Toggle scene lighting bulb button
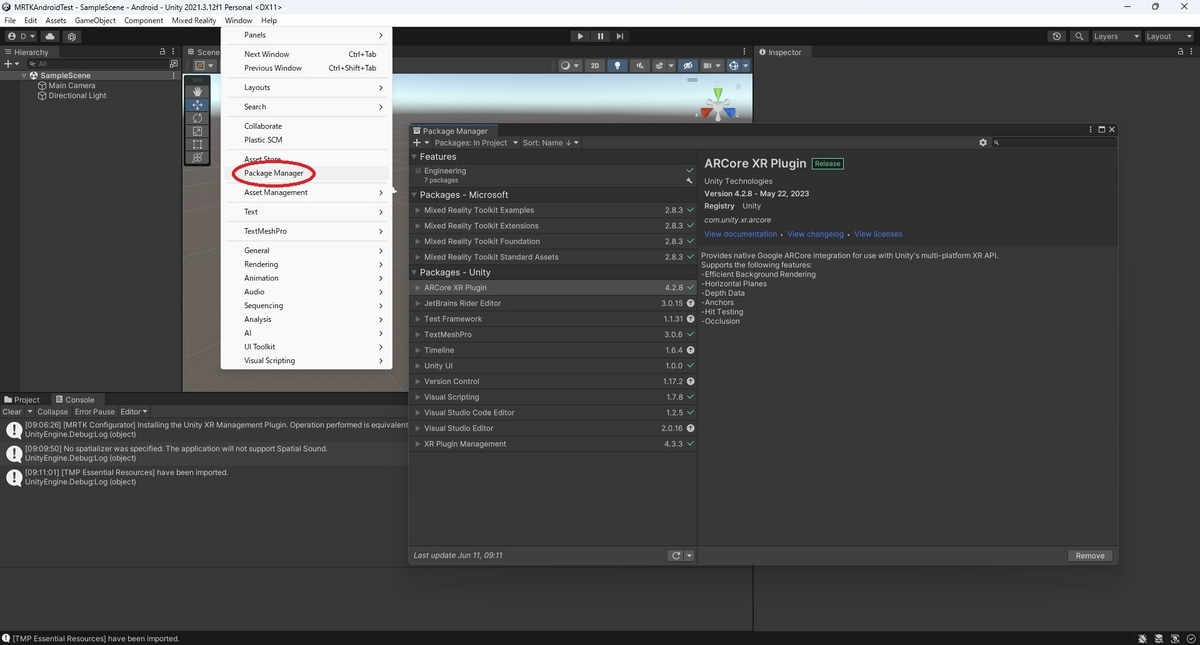 (x=617, y=66)
